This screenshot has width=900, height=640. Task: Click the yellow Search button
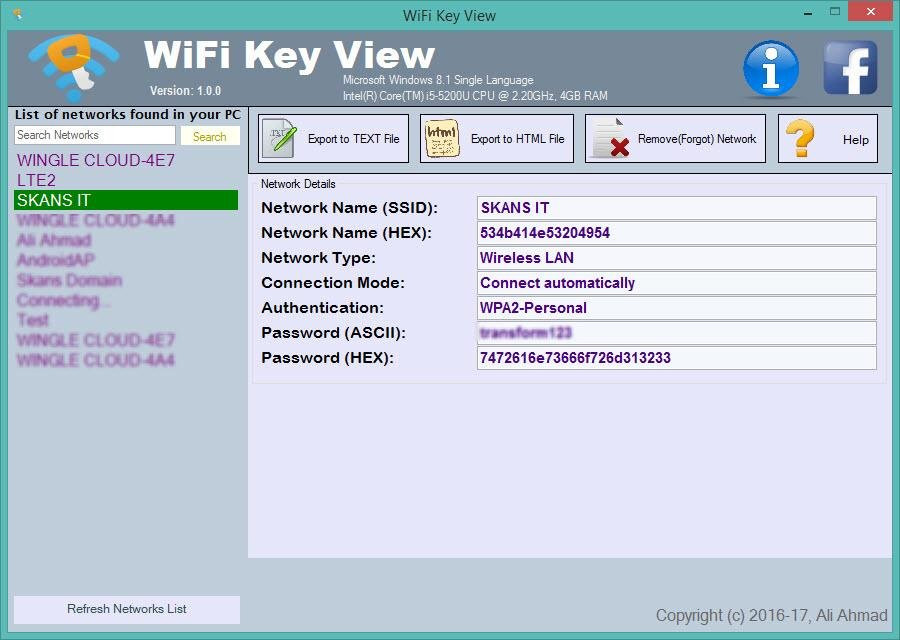click(210, 136)
